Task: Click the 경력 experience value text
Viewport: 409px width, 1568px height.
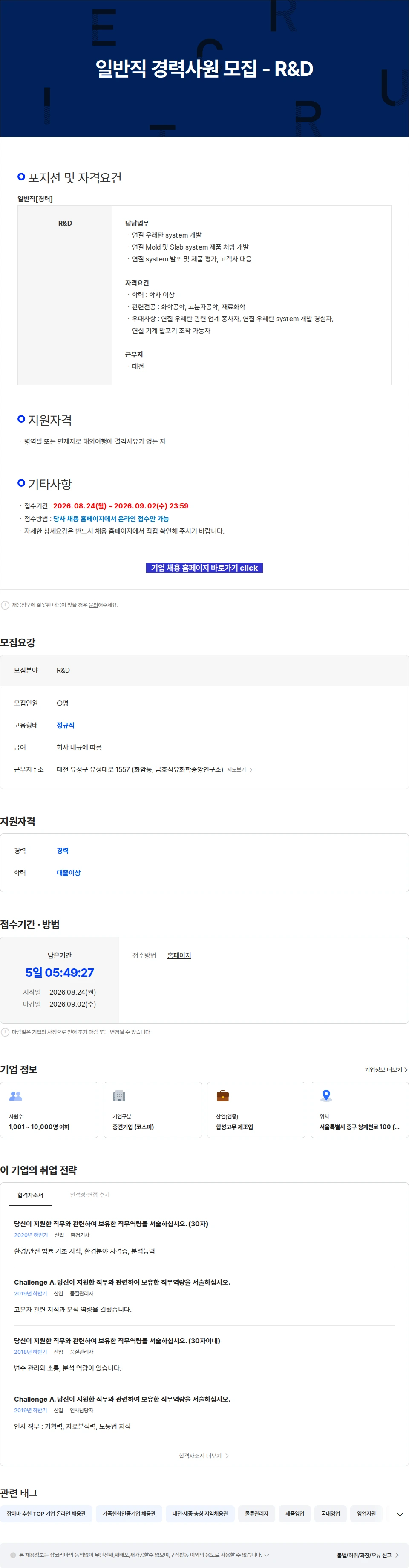Action: (x=63, y=851)
